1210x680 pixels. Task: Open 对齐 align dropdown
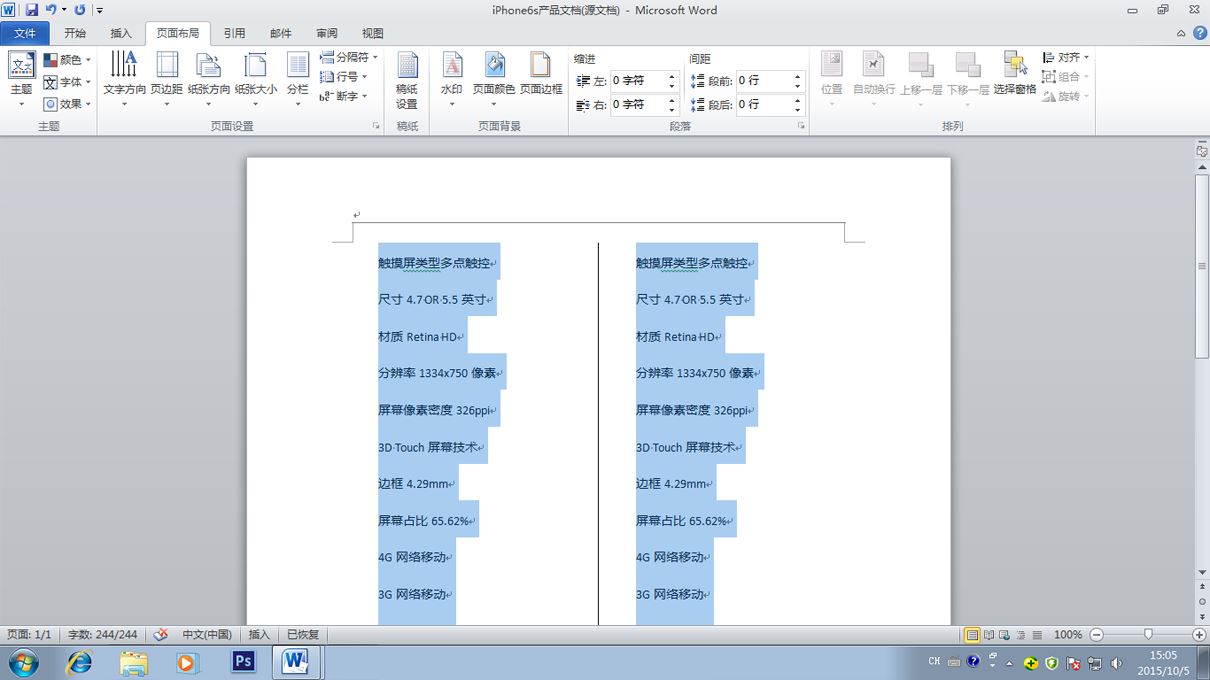[1066, 57]
